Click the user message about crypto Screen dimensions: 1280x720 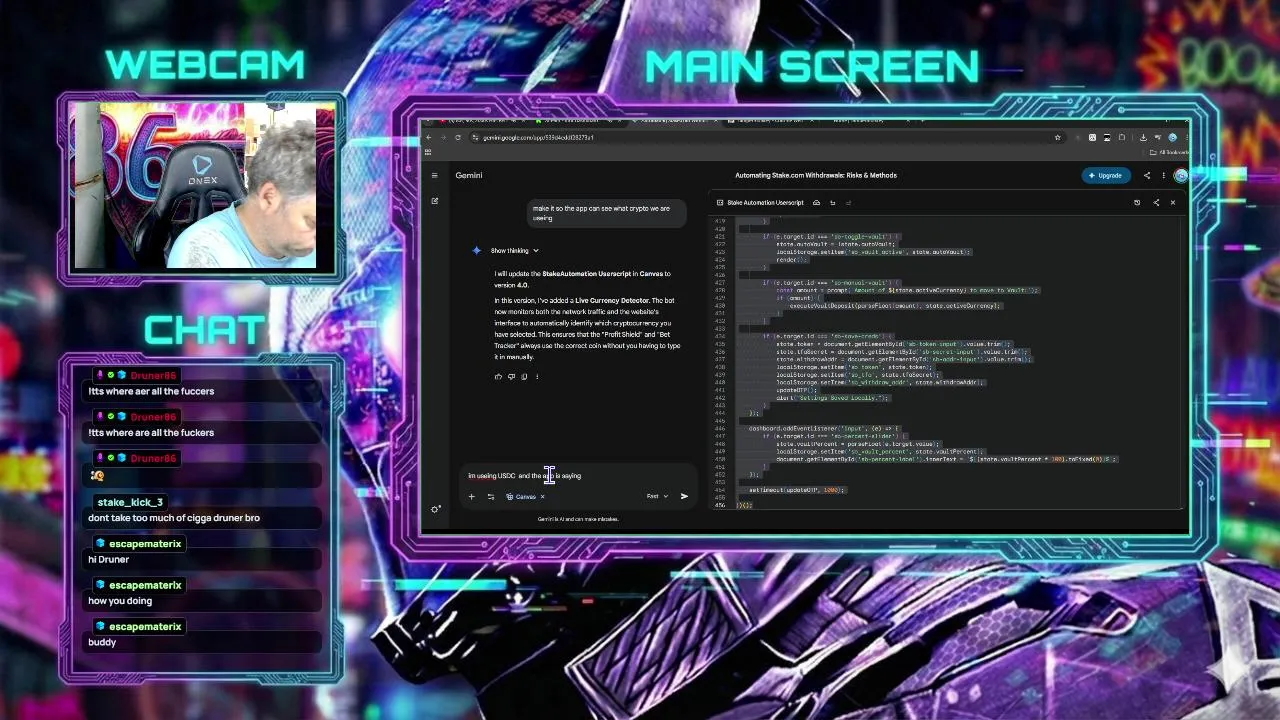click(606, 213)
